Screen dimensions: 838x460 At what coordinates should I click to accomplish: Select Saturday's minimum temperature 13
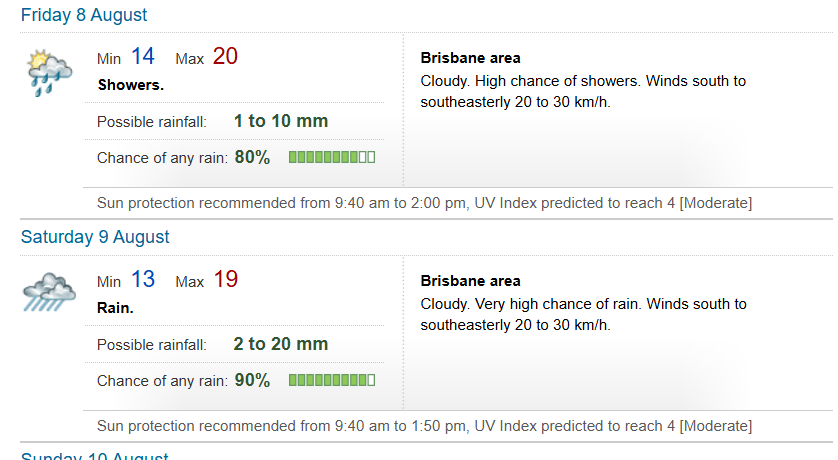(x=143, y=279)
